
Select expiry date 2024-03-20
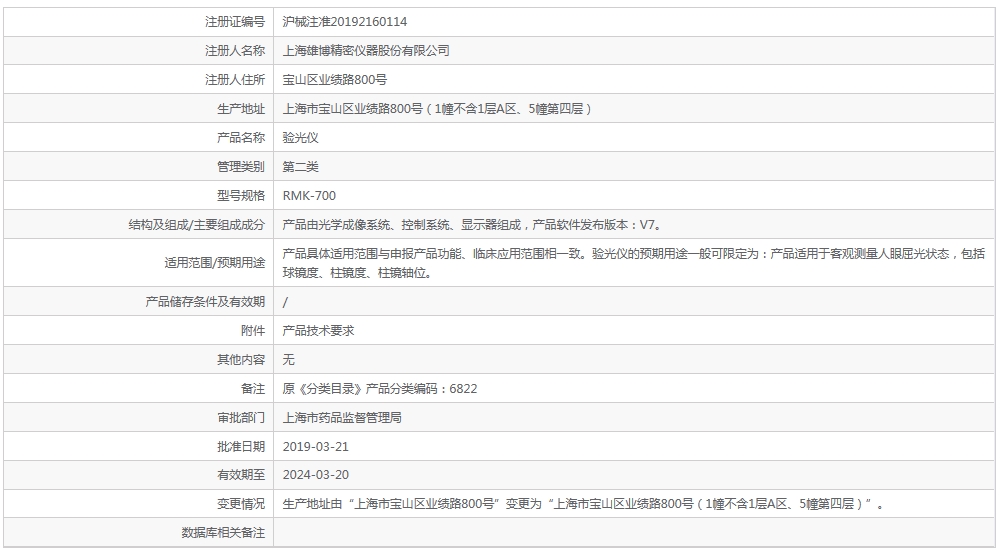[x=315, y=475]
